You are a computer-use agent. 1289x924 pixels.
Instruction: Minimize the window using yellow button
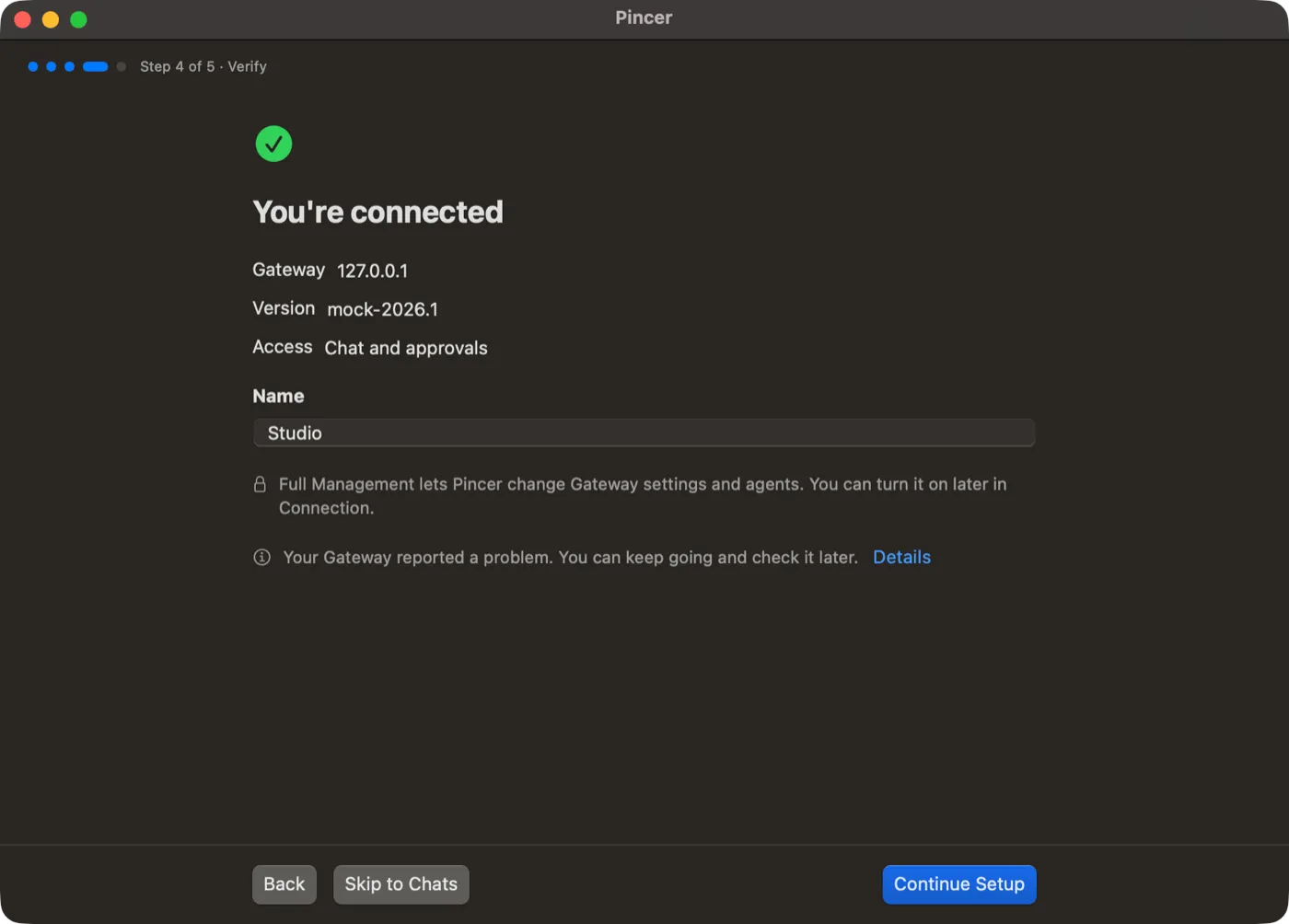[x=51, y=19]
